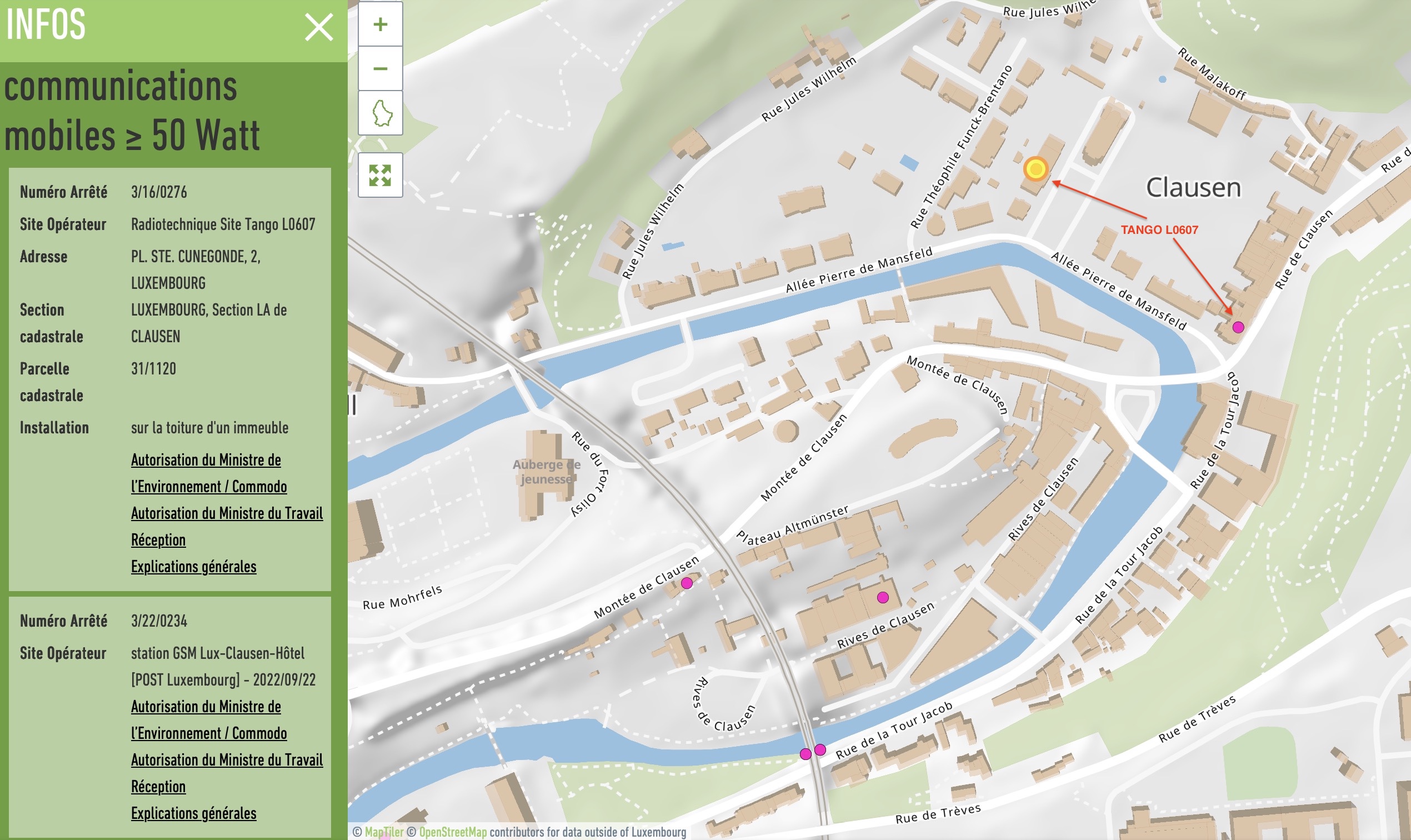Open the second Réception link
Screen dimensions: 1411x840
point(158,787)
